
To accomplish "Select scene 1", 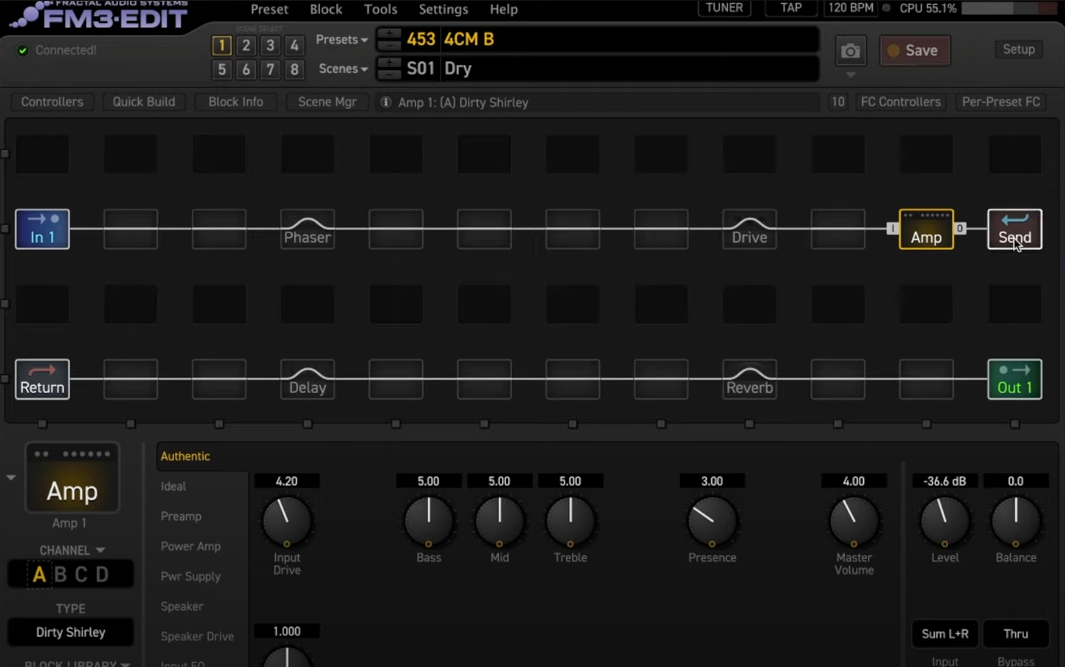I will [221, 46].
